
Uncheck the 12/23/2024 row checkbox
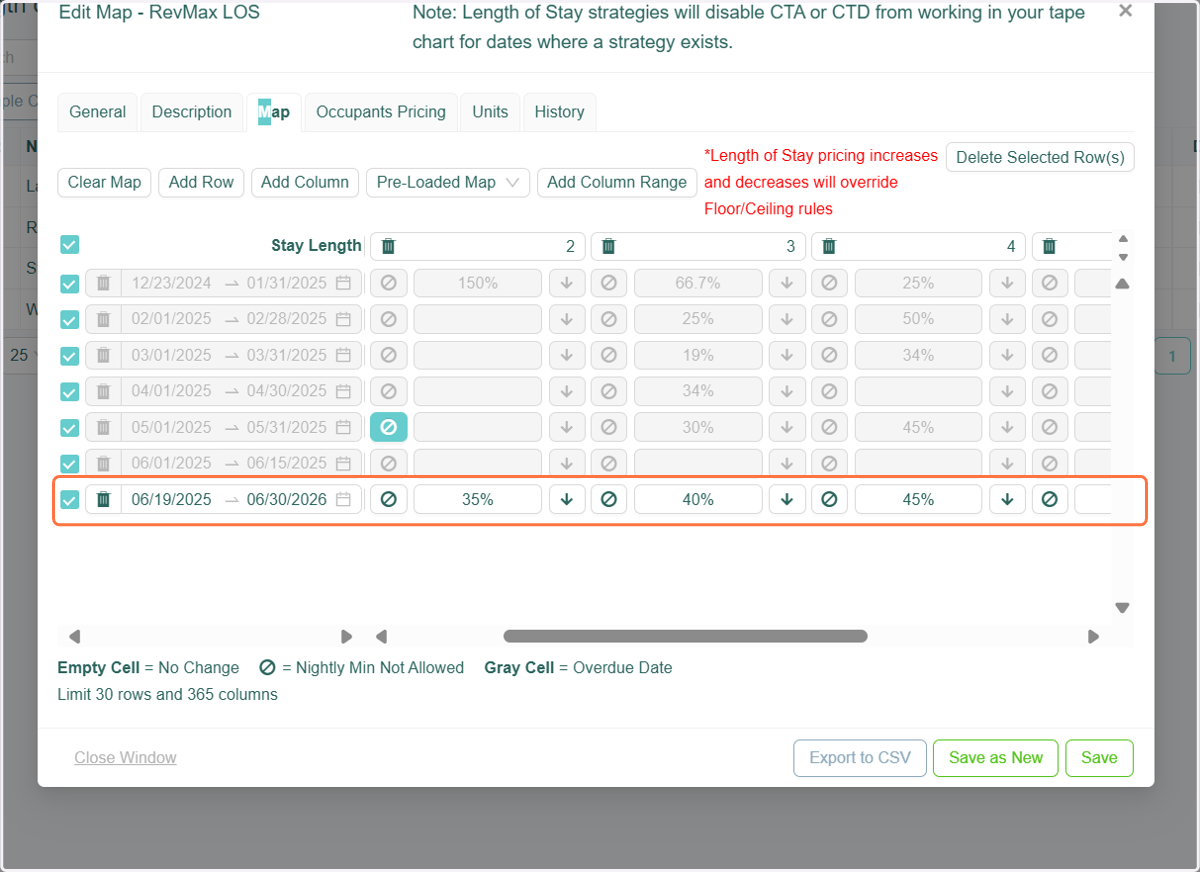(69, 284)
